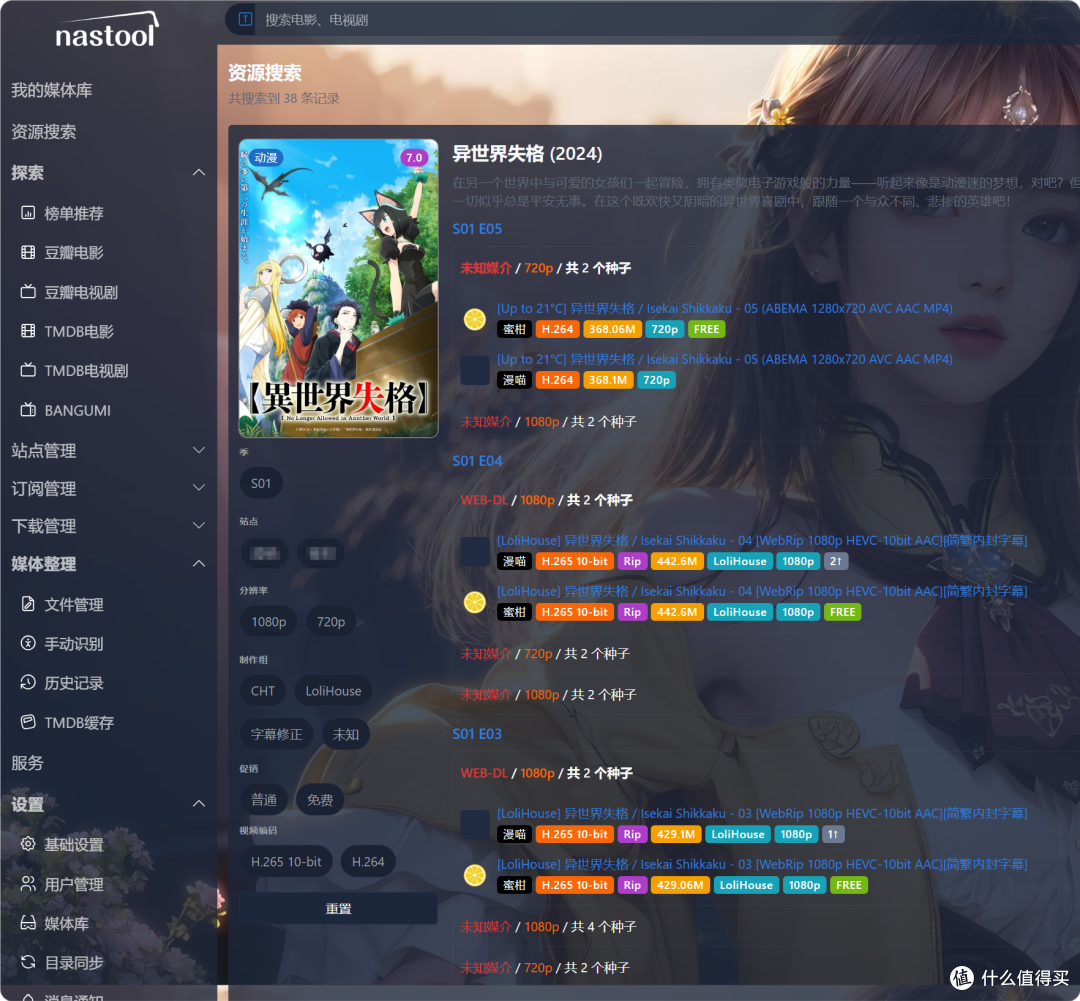Click the 历史记录 history icon

(x=27, y=683)
